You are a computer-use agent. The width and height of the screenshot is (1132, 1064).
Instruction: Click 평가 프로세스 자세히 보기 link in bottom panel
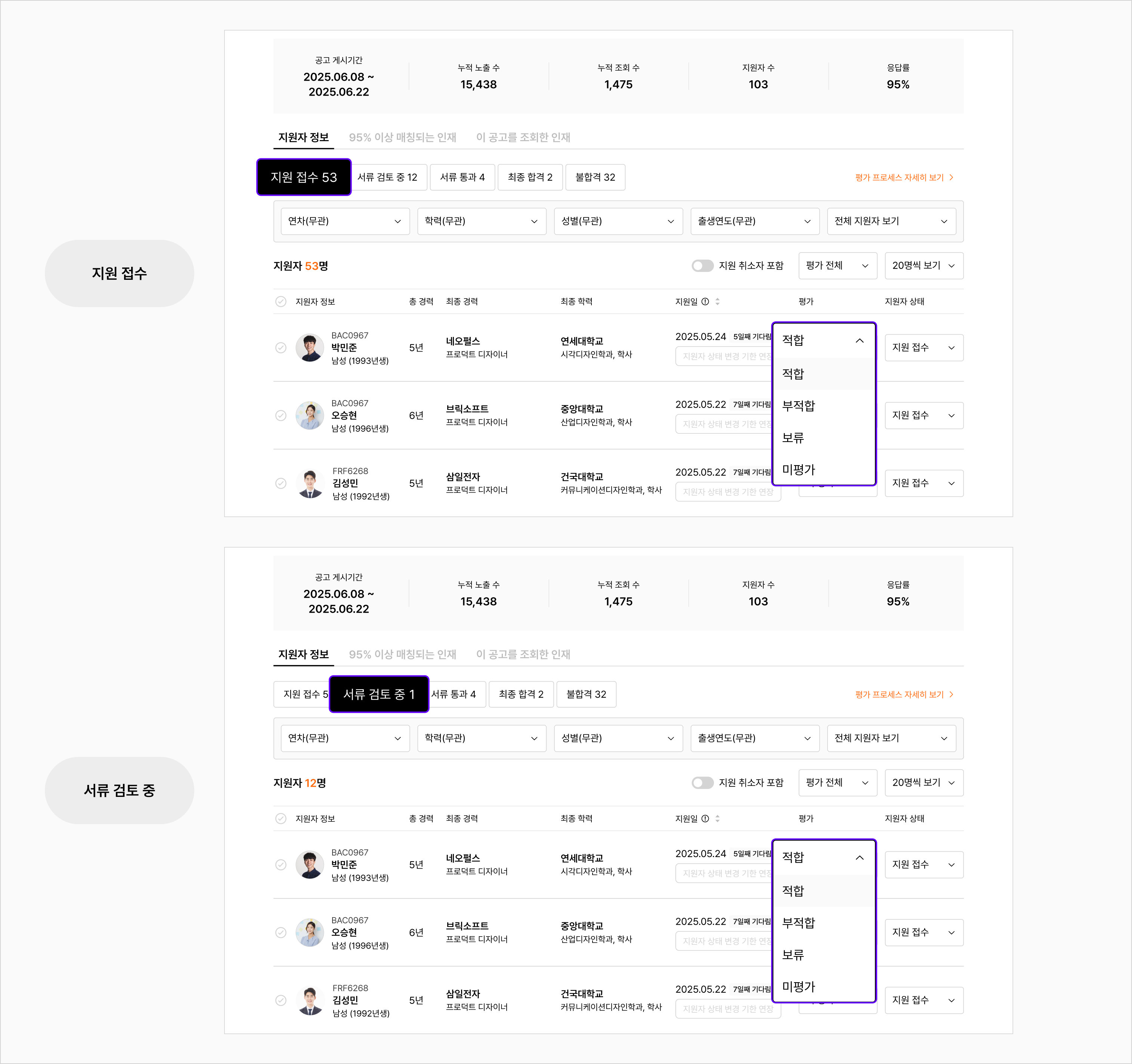899,695
